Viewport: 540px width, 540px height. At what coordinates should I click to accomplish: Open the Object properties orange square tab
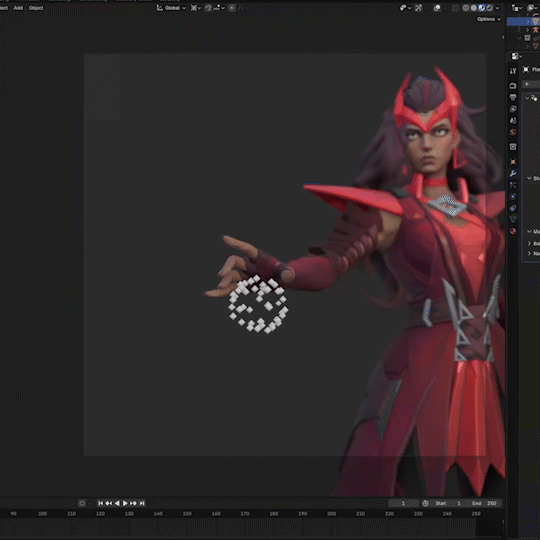pyautogui.click(x=513, y=162)
